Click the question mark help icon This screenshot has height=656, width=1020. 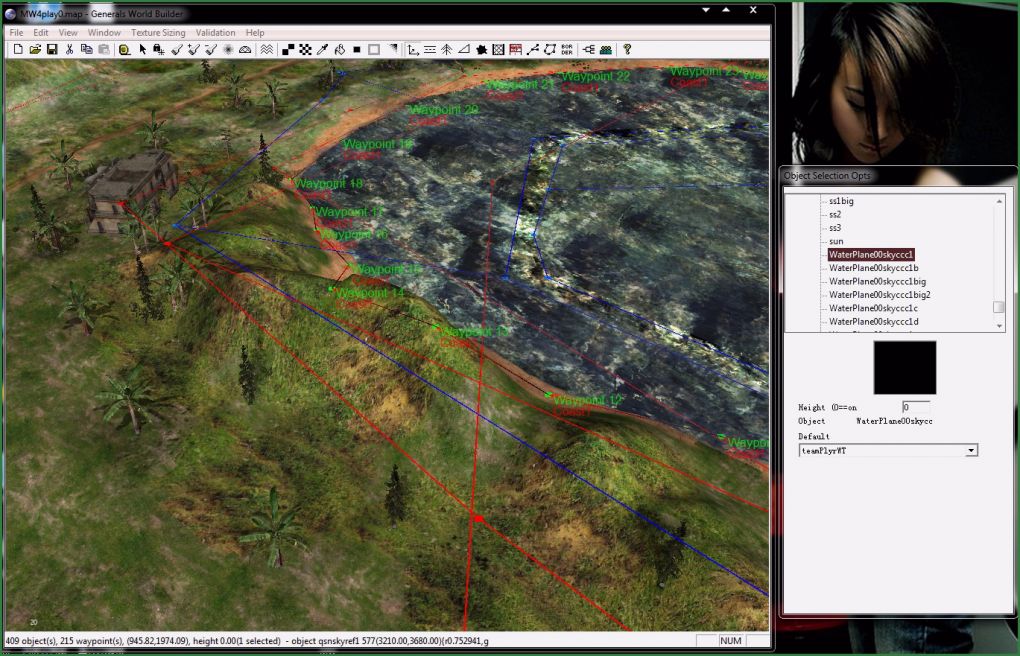(627, 49)
